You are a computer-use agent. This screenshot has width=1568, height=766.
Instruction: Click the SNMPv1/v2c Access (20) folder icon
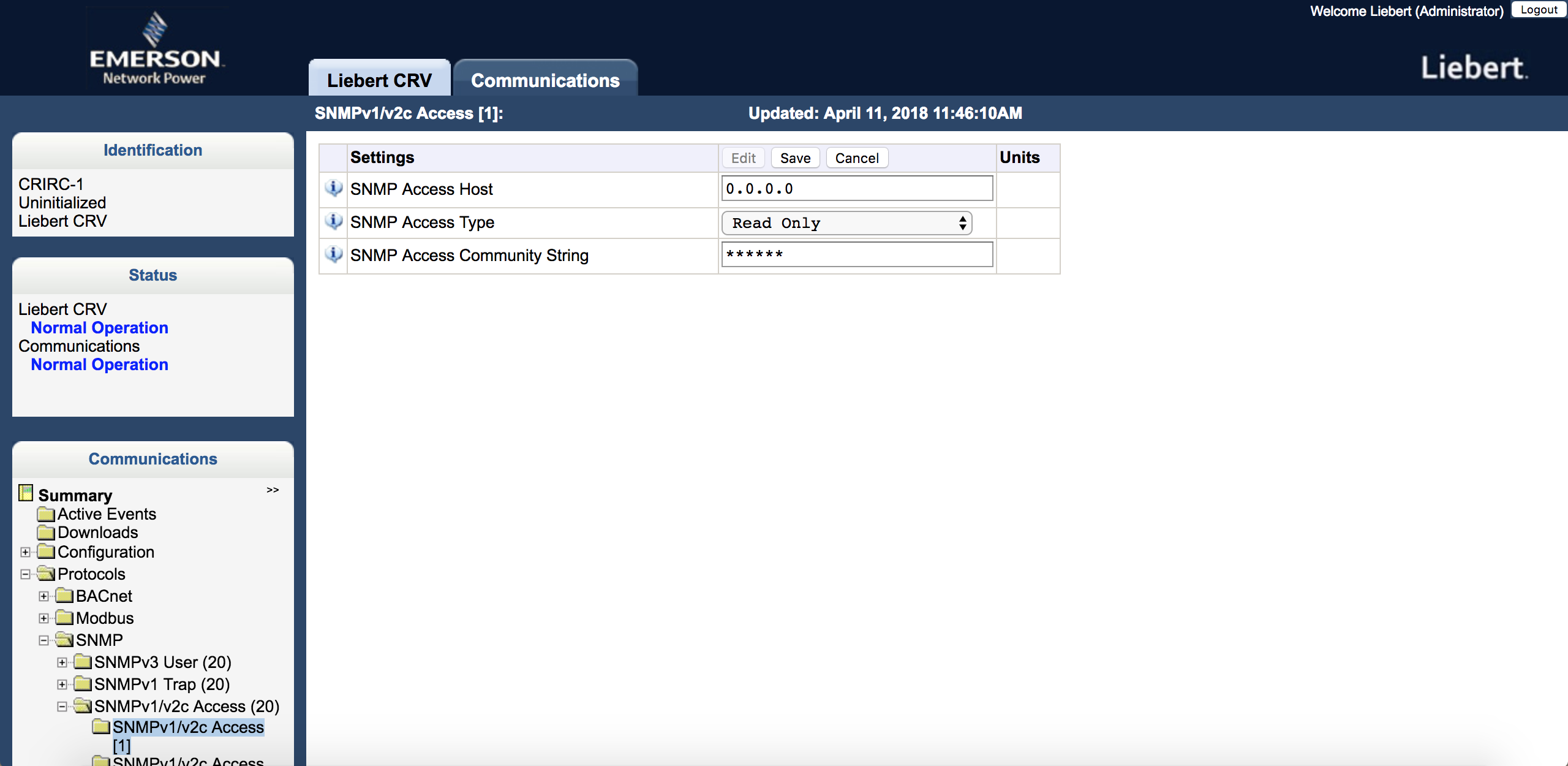click(x=83, y=706)
